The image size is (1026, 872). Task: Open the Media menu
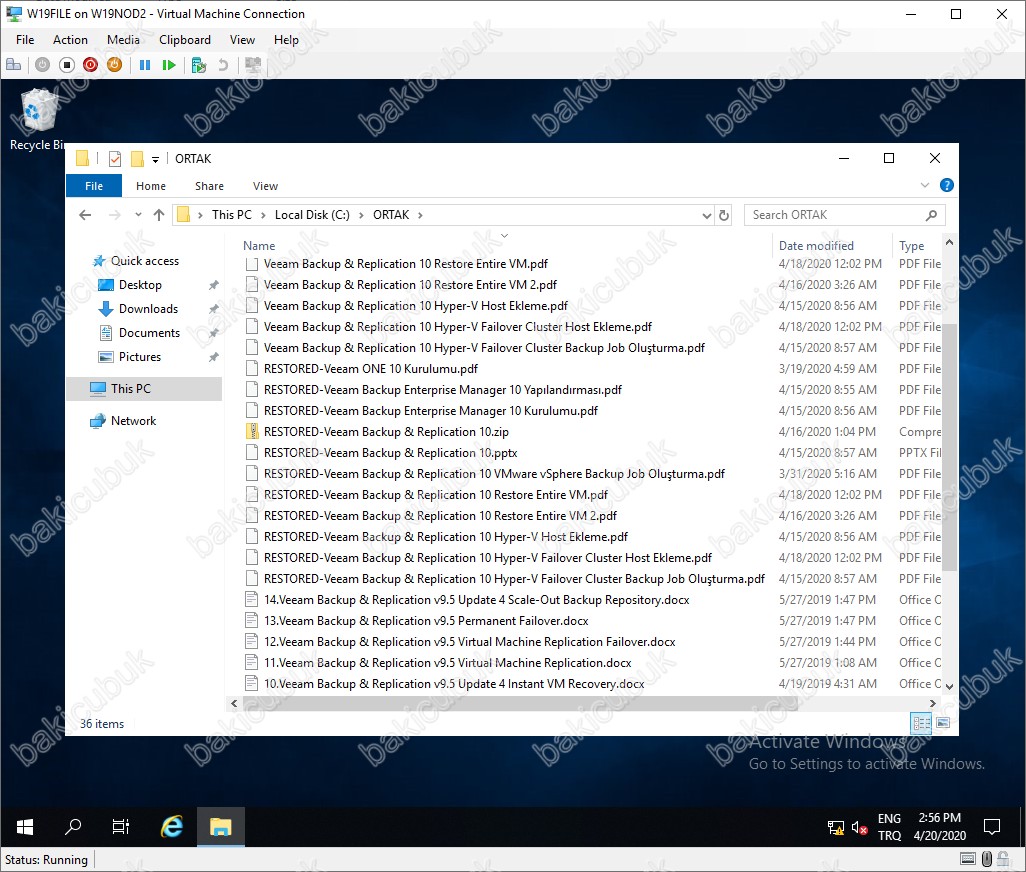(x=123, y=40)
